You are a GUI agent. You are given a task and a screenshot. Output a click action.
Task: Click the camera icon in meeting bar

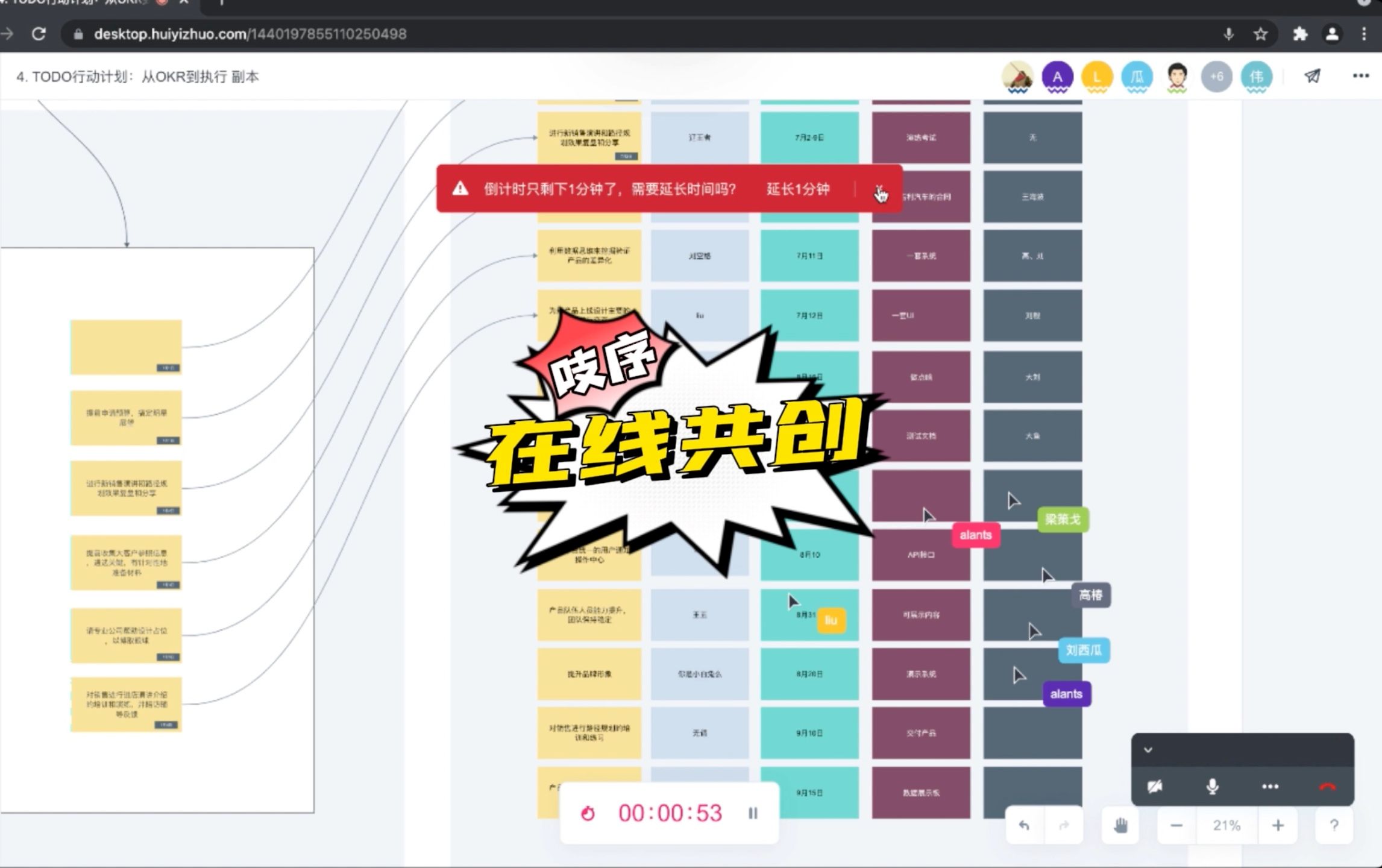(1156, 788)
